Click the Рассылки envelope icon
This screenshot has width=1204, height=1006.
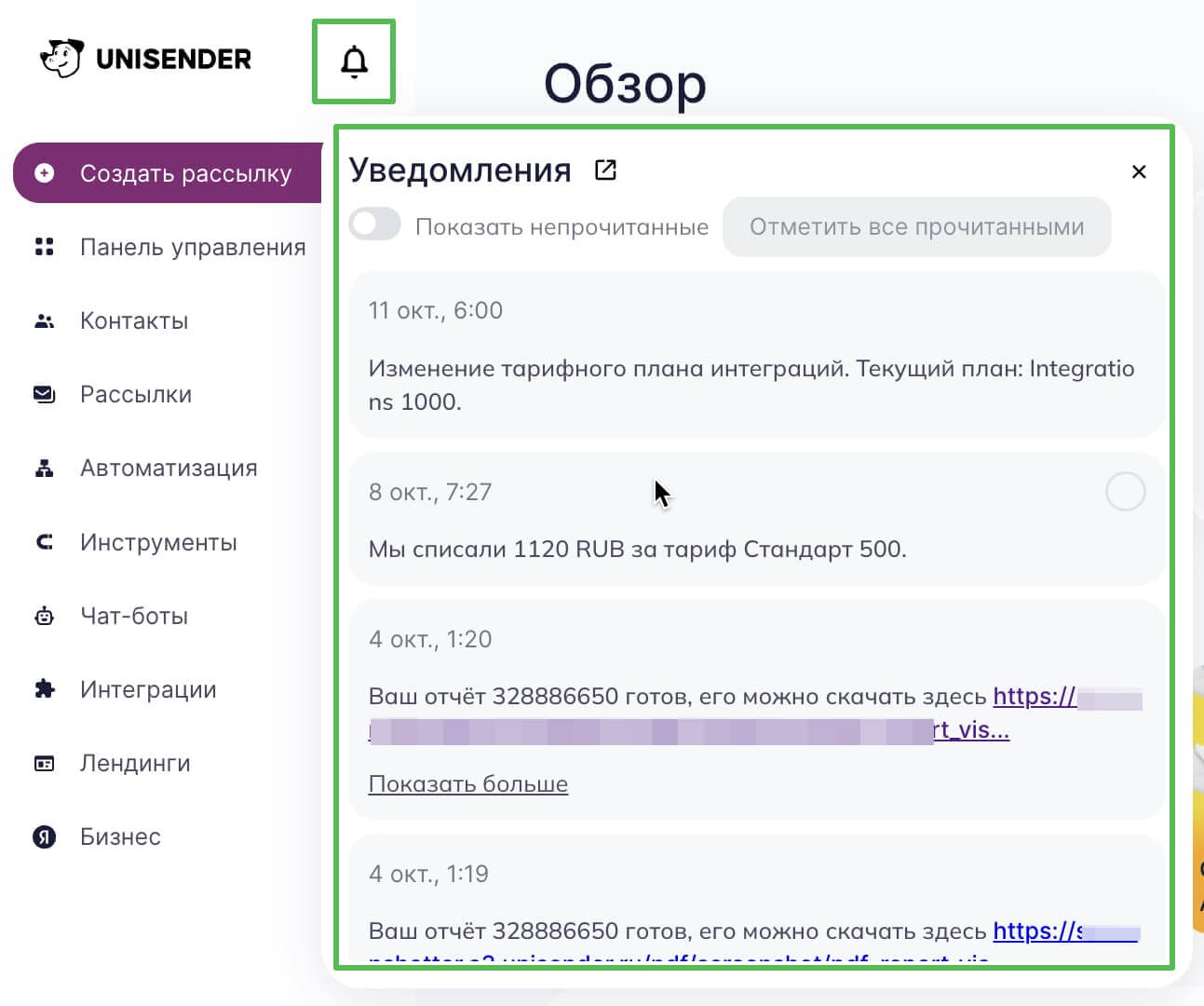[45, 395]
